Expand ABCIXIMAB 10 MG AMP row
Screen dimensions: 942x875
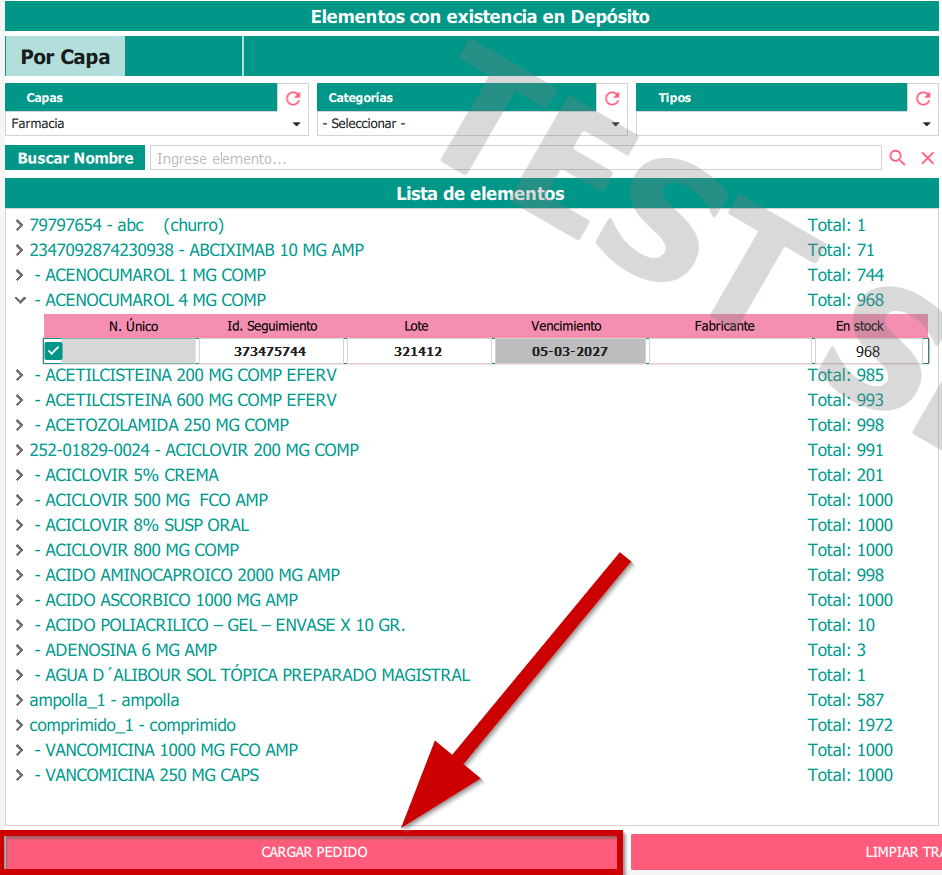[x=19, y=250]
